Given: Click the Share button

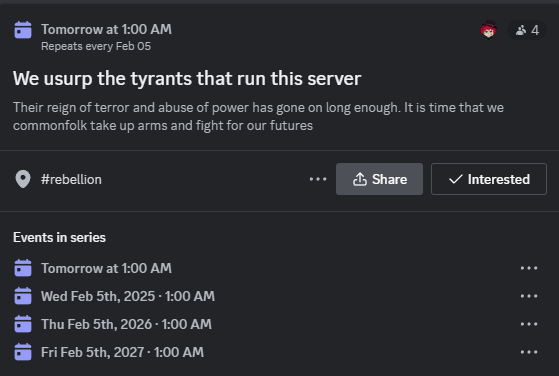Looking at the screenshot, I should pyautogui.click(x=379, y=179).
